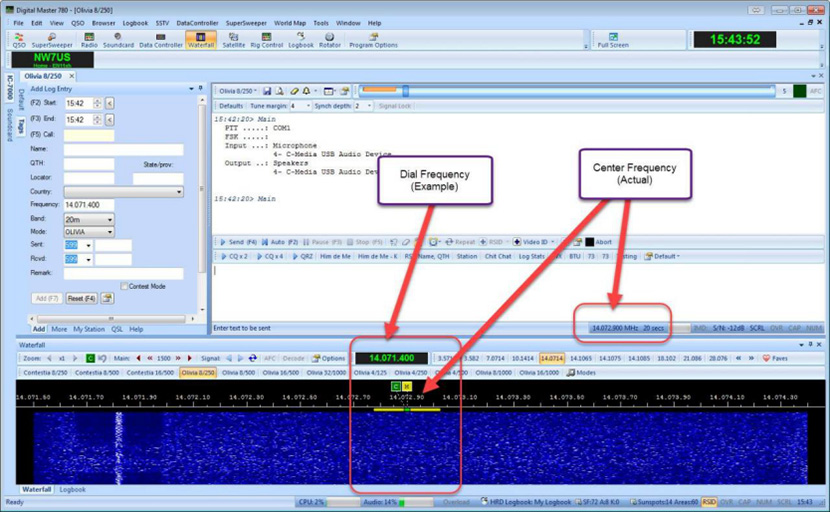Image resolution: width=830 pixels, height=512 pixels.
Task: Click the Data Controller toolbar icon
Action: (160, 40)
